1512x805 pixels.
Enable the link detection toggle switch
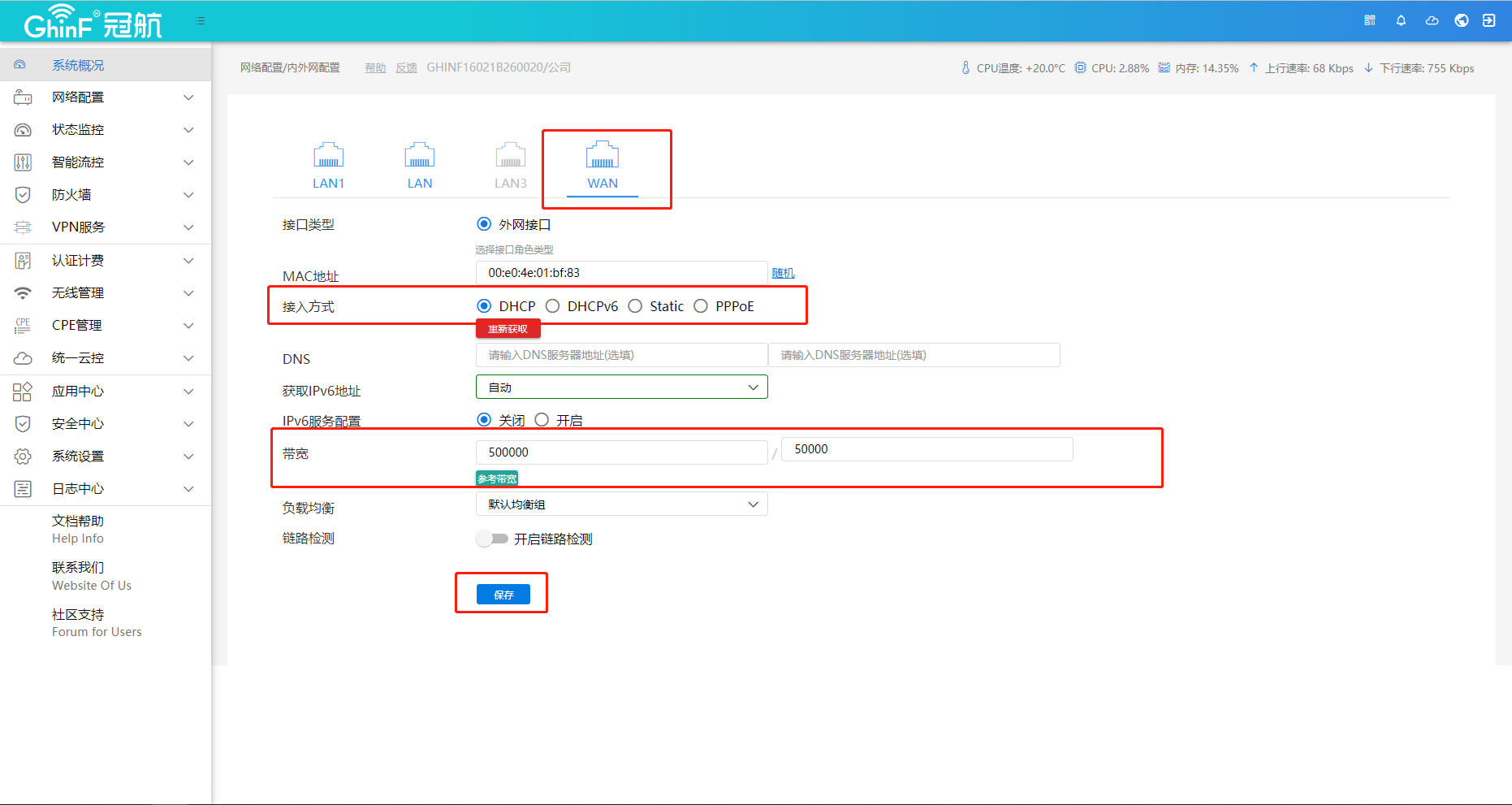[492, 539]
